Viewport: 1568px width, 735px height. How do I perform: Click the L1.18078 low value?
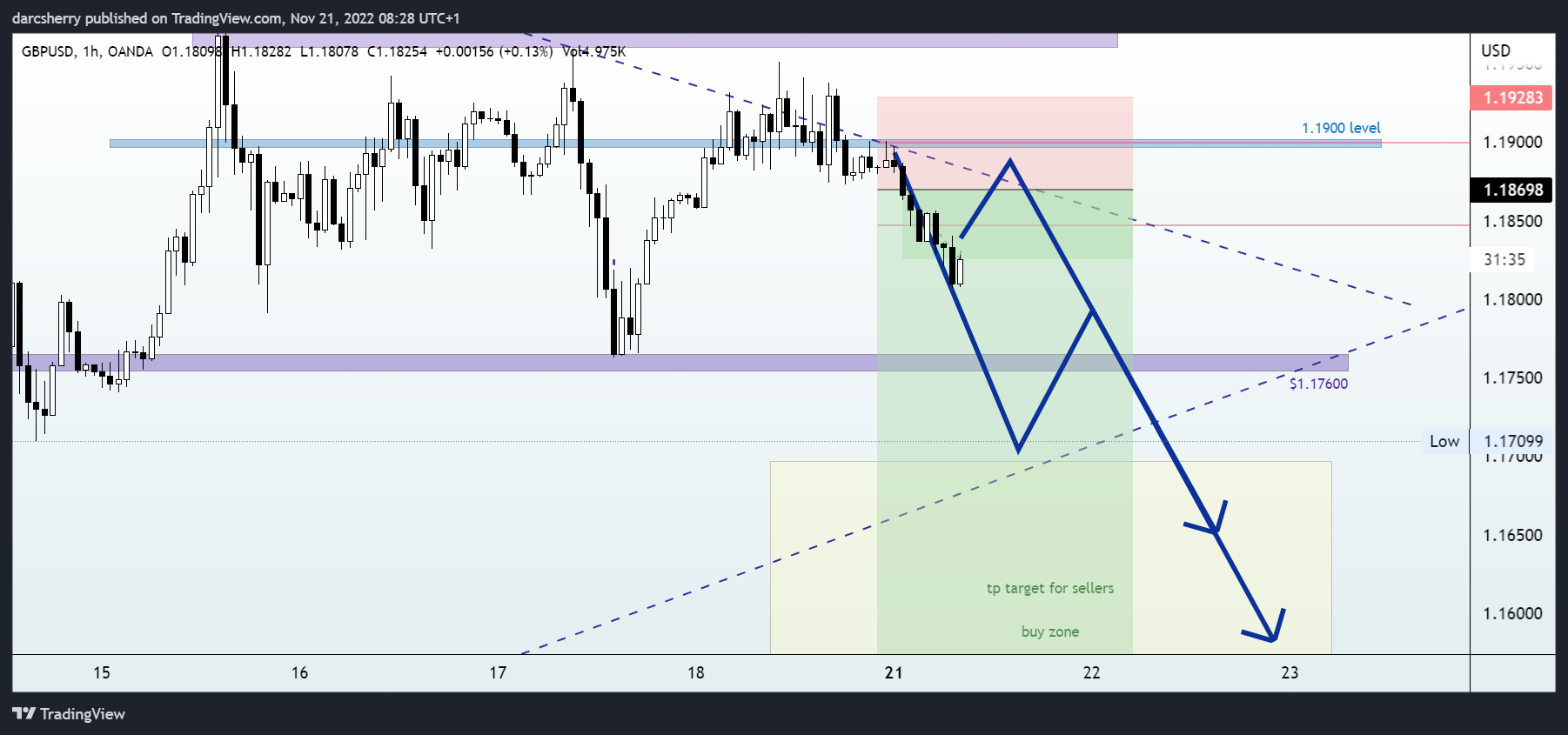[329, 51]
